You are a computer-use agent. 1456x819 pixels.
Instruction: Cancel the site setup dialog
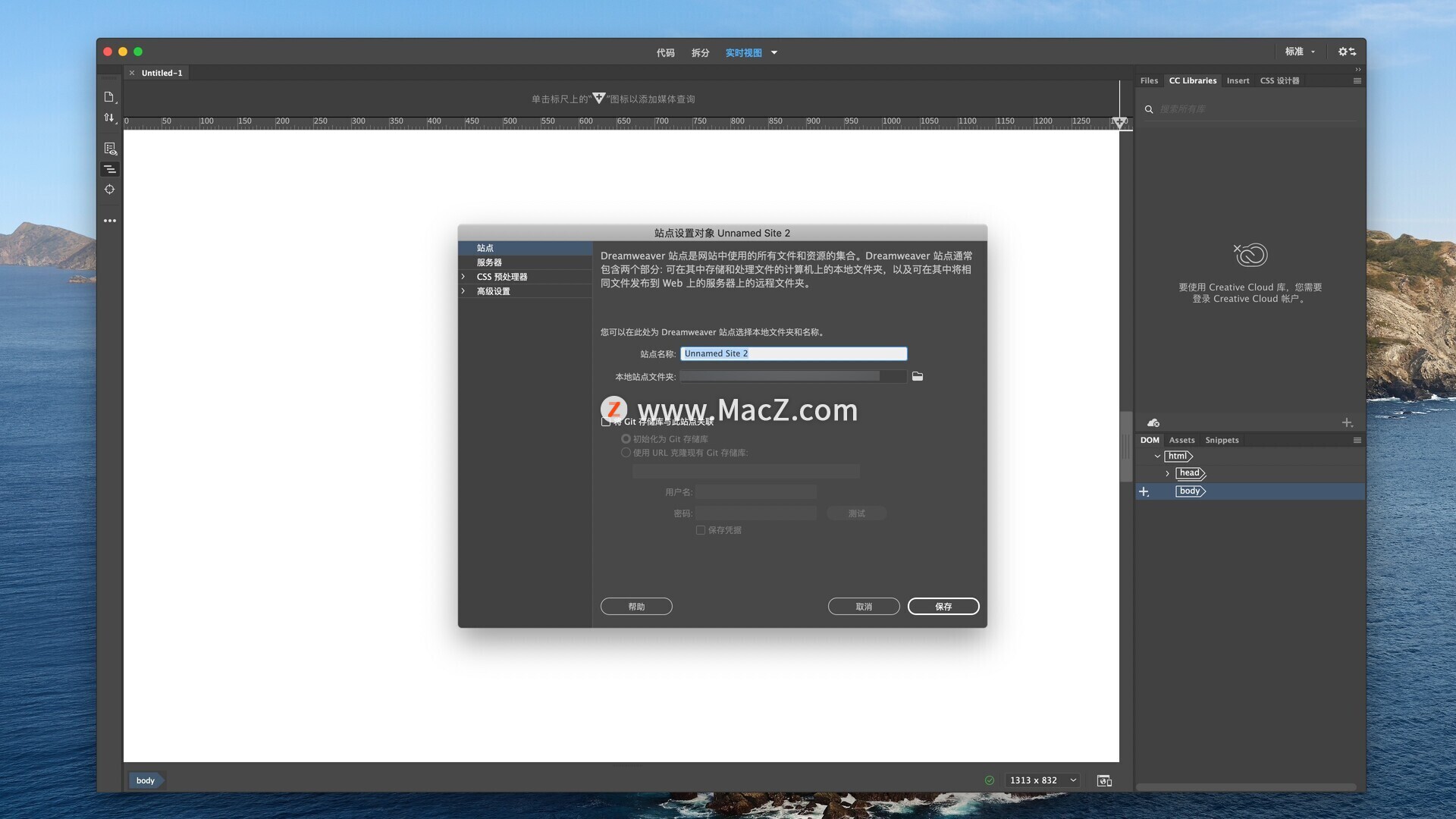click(x=864, y=607)
